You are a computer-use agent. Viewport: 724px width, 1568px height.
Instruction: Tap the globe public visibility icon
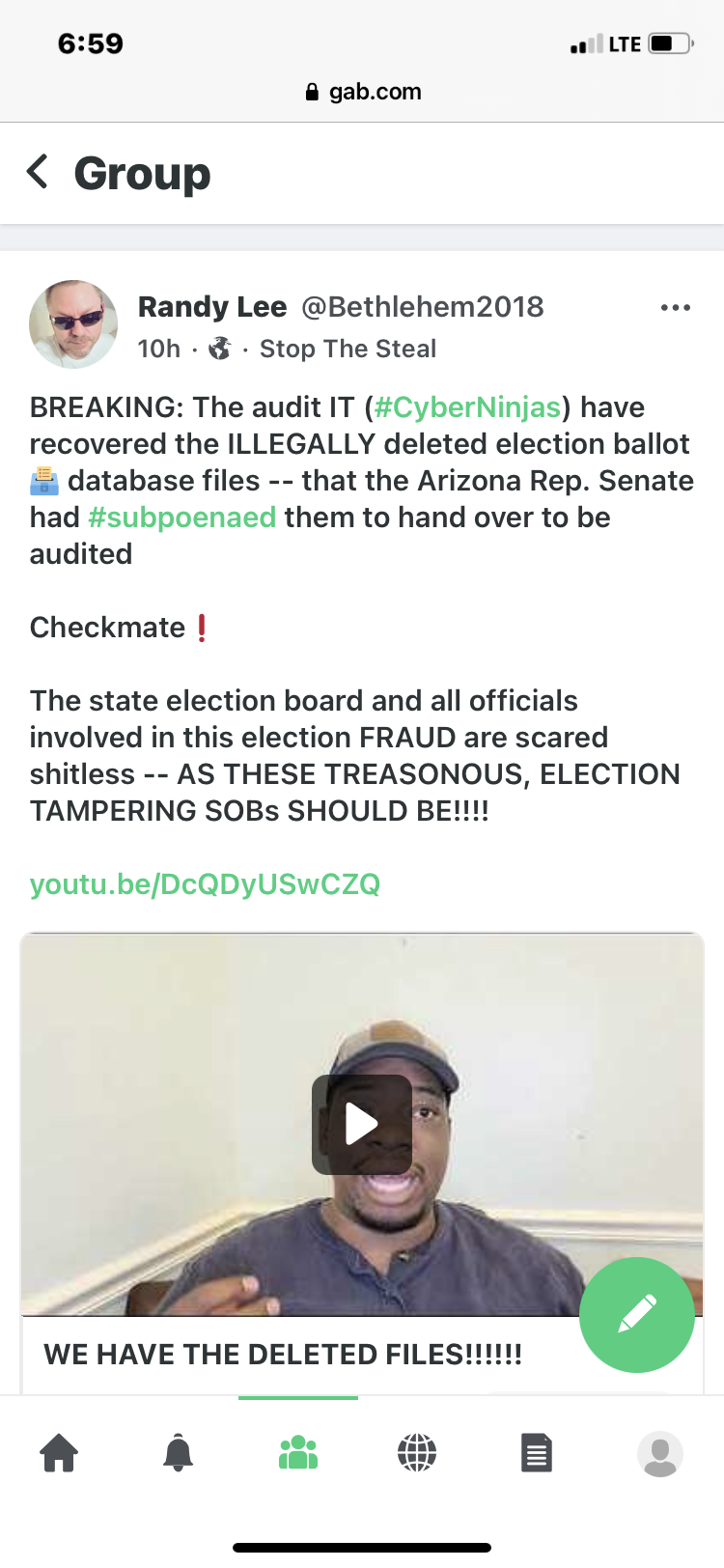[x=220, y=349]
